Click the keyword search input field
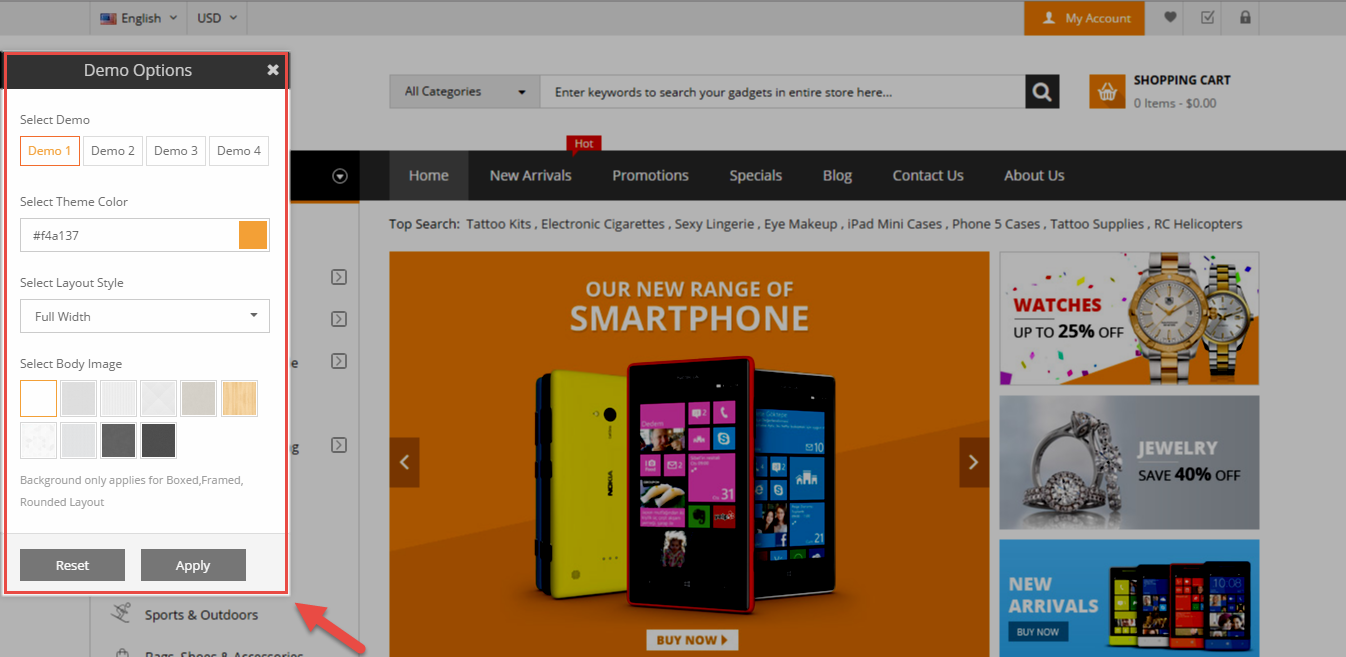The height and width of the screenshot is (657, 1346). [x=783, y=92]
